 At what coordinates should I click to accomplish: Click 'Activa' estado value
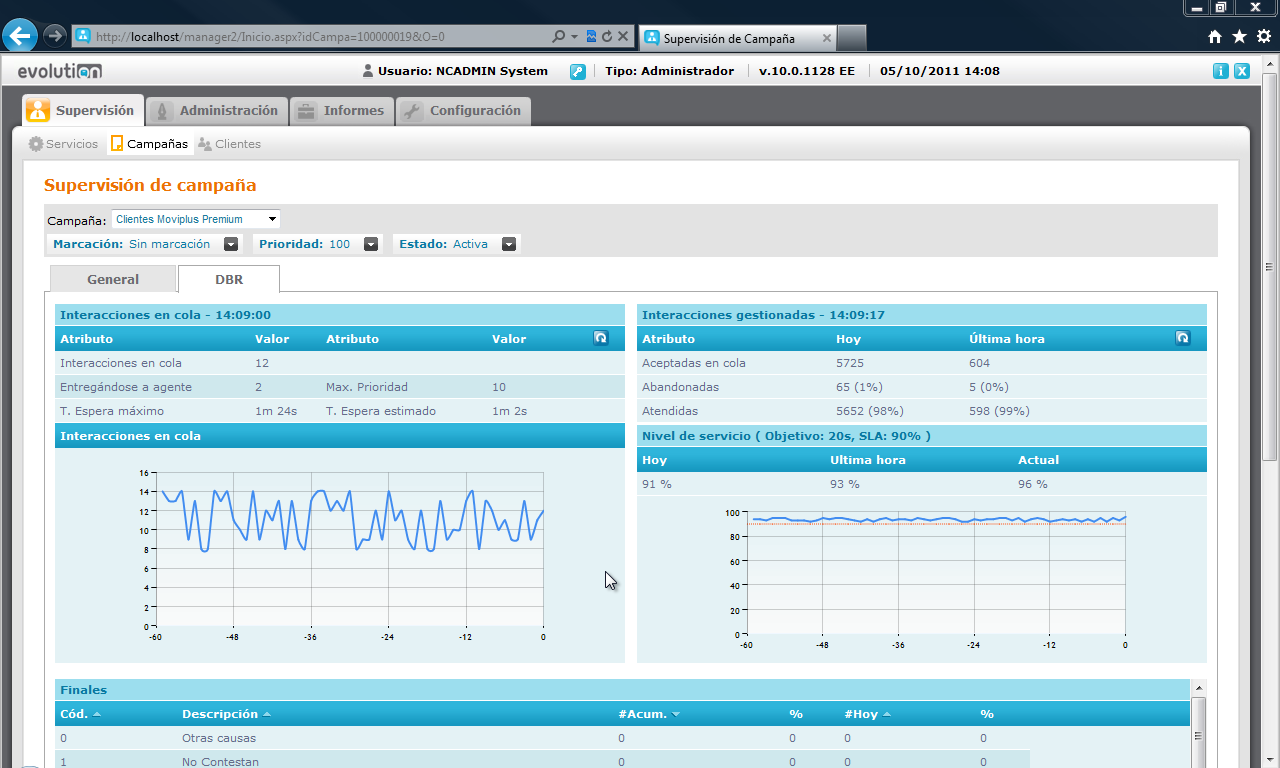click(x=470, y=244)
